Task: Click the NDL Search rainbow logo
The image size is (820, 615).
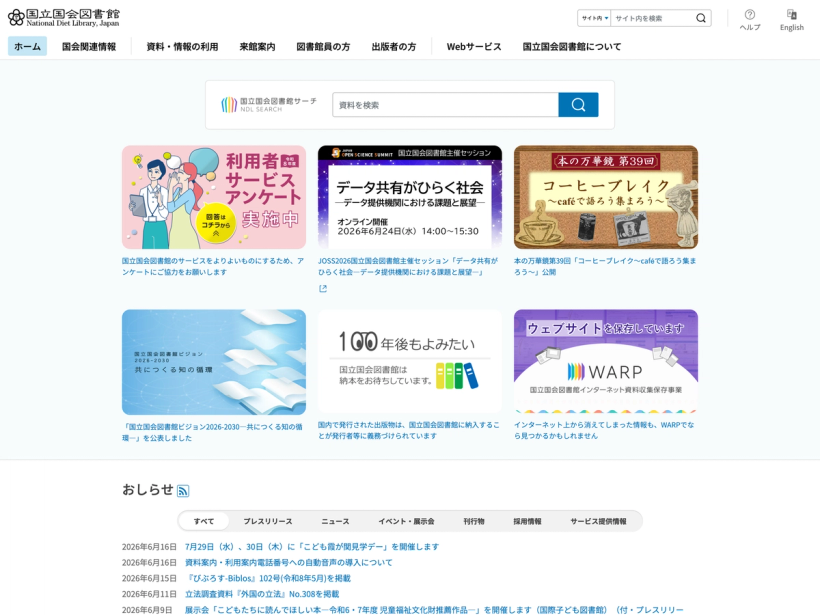Action: tap(269, 105)
